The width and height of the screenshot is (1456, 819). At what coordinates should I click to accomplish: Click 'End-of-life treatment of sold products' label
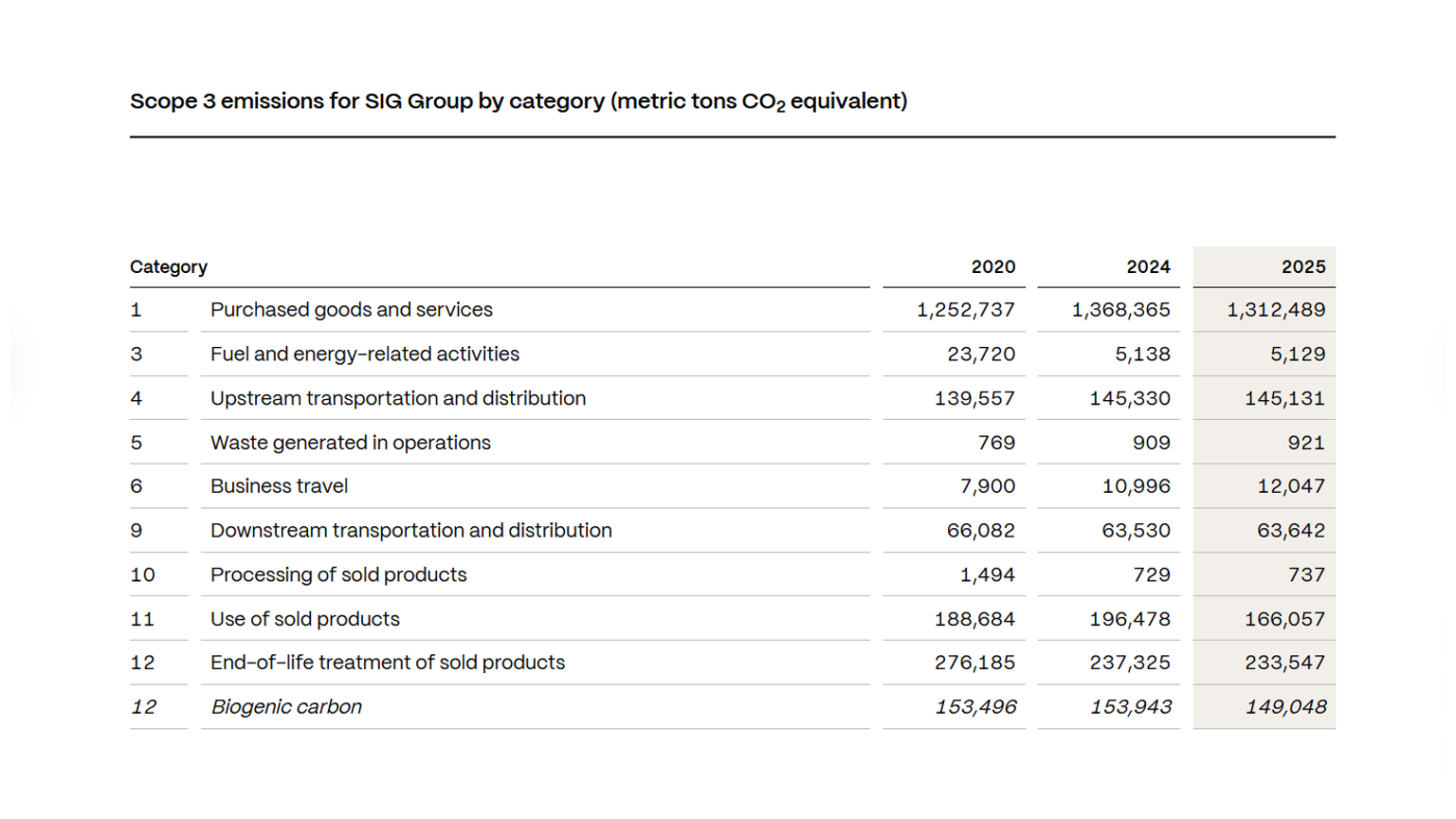coord(388,663)
